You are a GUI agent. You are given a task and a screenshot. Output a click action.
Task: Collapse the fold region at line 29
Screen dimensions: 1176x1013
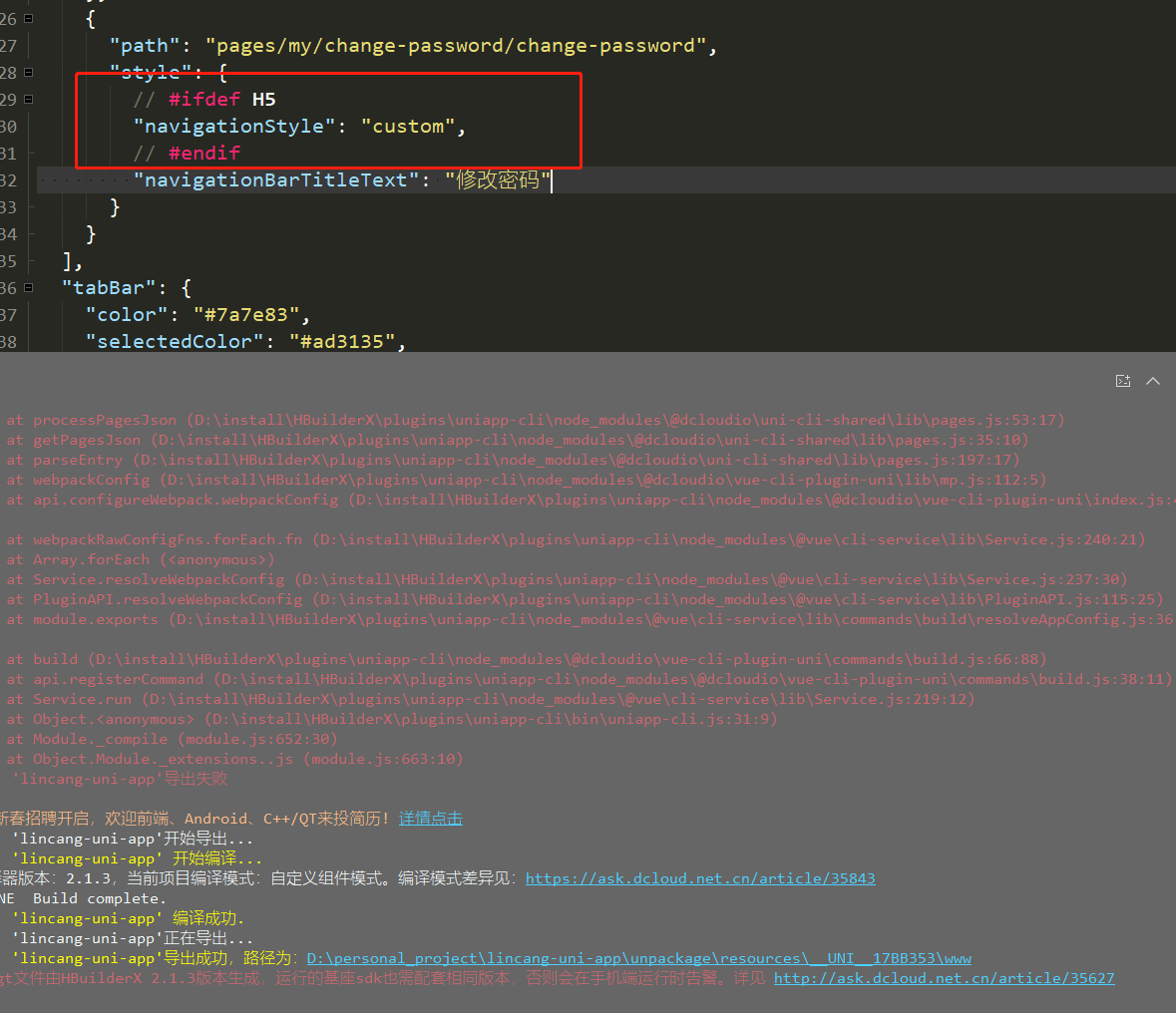(x=27, y=99)
